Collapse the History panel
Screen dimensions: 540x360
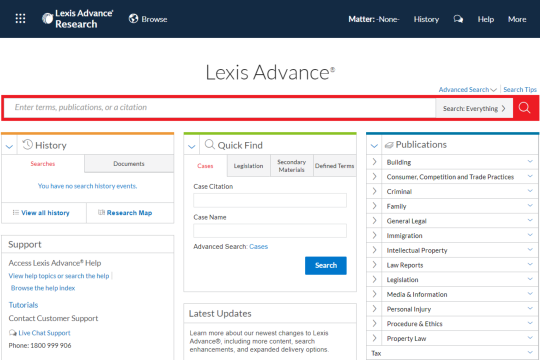coord(10,147)
